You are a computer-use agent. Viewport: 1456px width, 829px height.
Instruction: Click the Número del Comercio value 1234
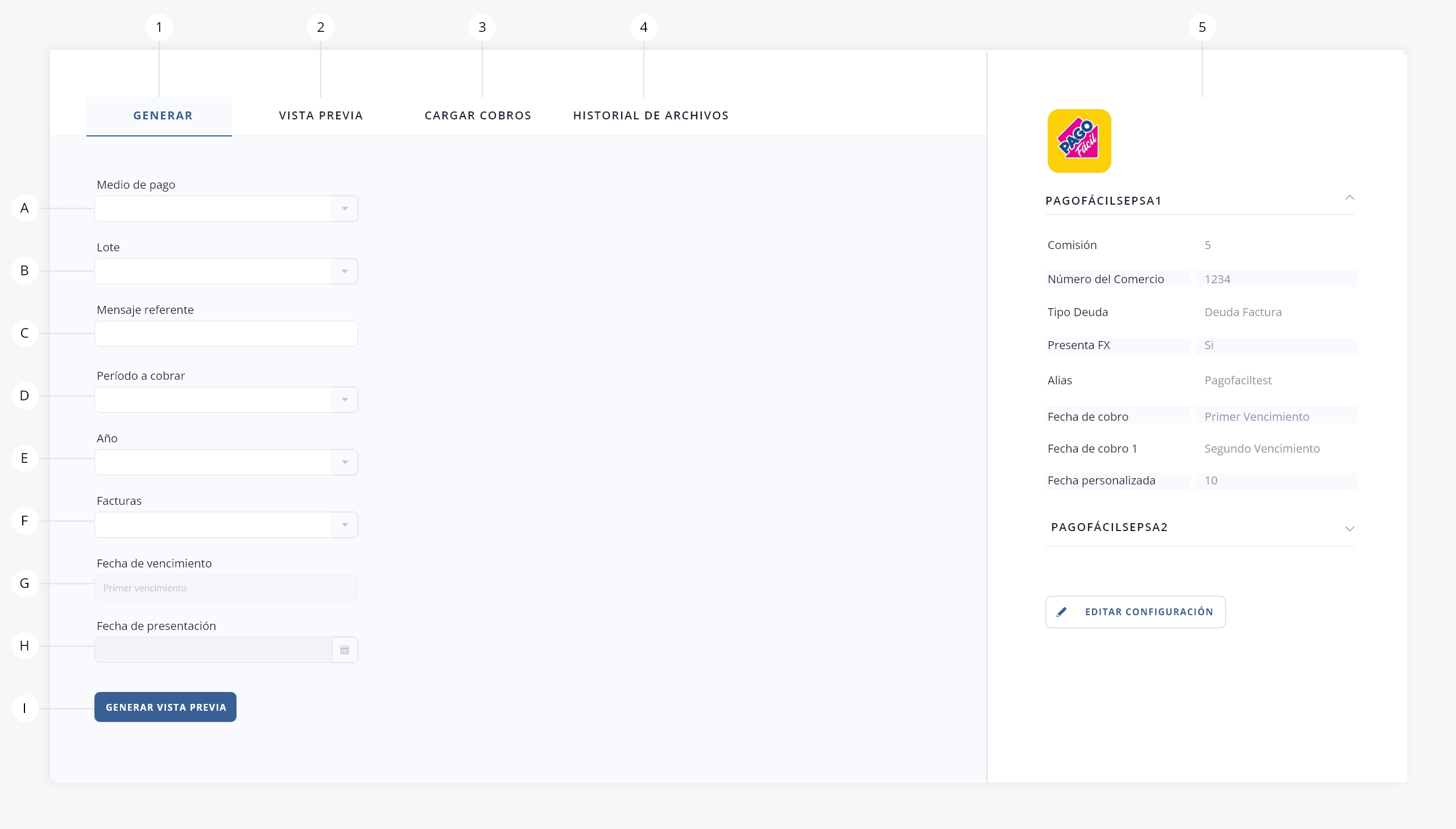(1218, 279)
